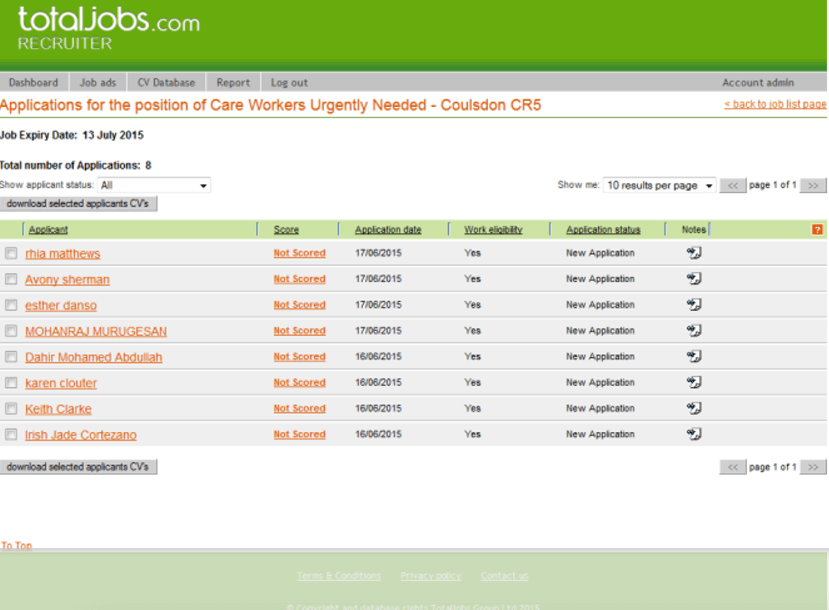The image size is (829, 610).
Task: Open notes icon for Irish Jade Cortezano
Action: 693,434
